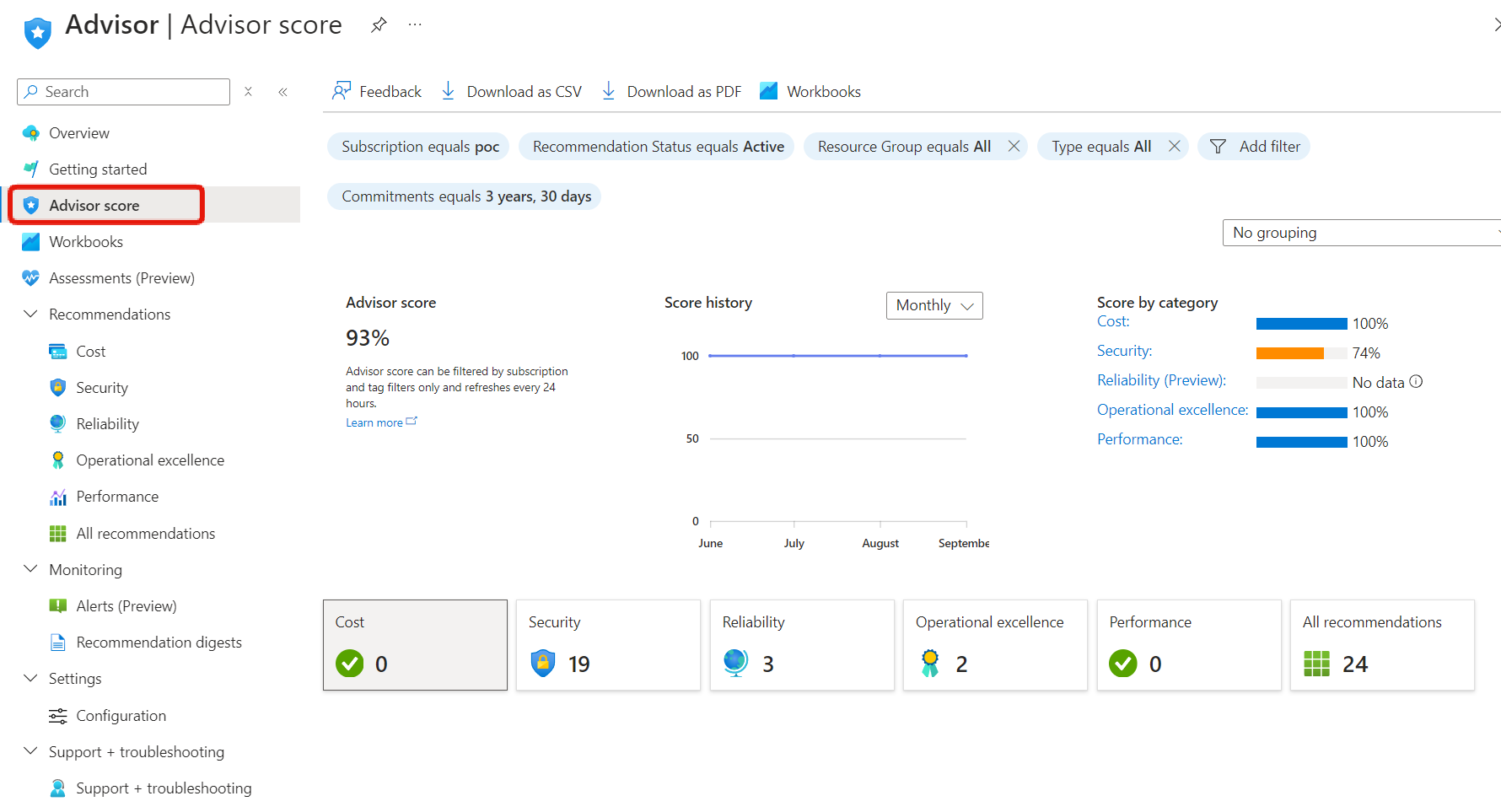Click the sidebar Search input field

tap(124, 92)
